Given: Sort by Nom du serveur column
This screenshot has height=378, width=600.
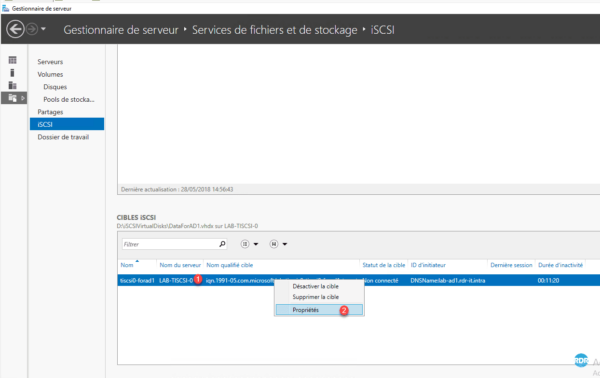Looking at the screenshot, I should [x=180, y=265].
